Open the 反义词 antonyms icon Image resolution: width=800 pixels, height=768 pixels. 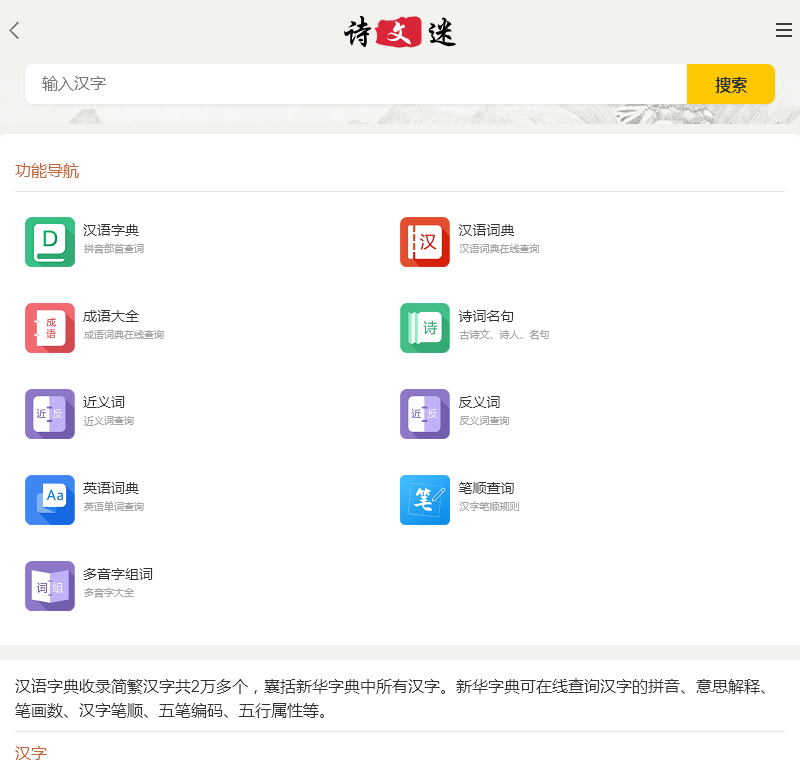tap(424, 413)
